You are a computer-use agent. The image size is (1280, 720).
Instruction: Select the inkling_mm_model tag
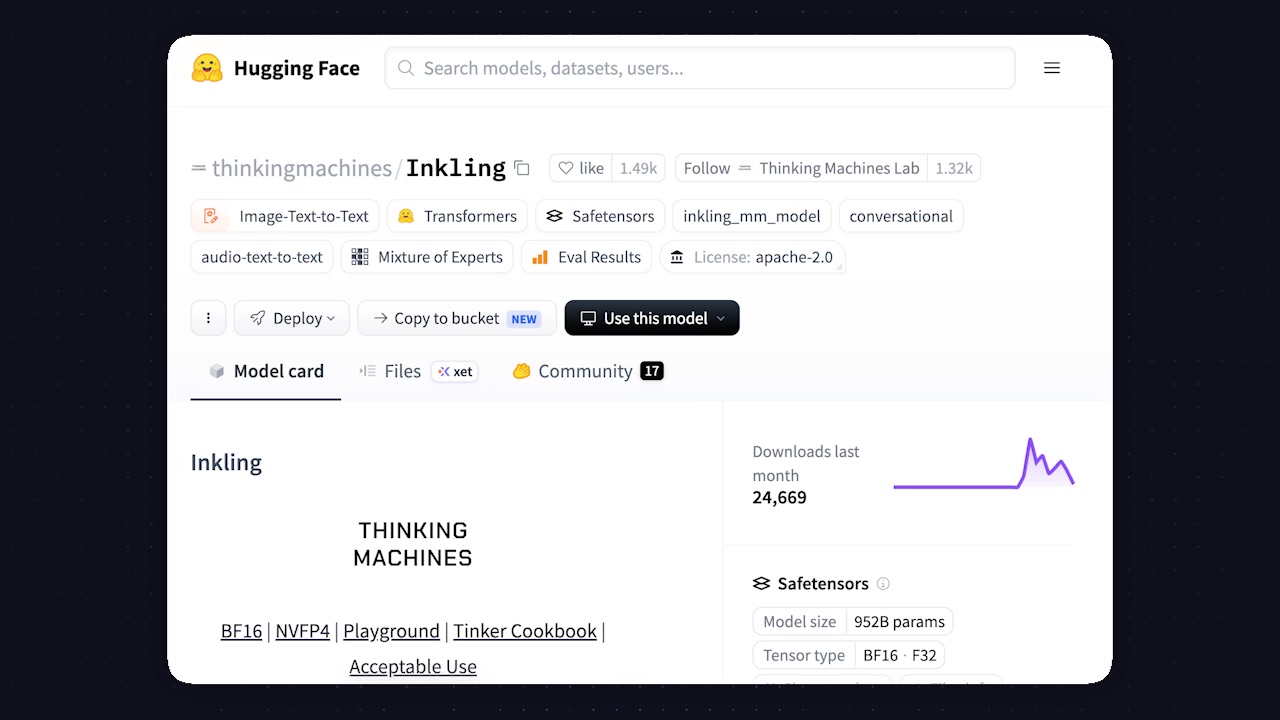751,216
